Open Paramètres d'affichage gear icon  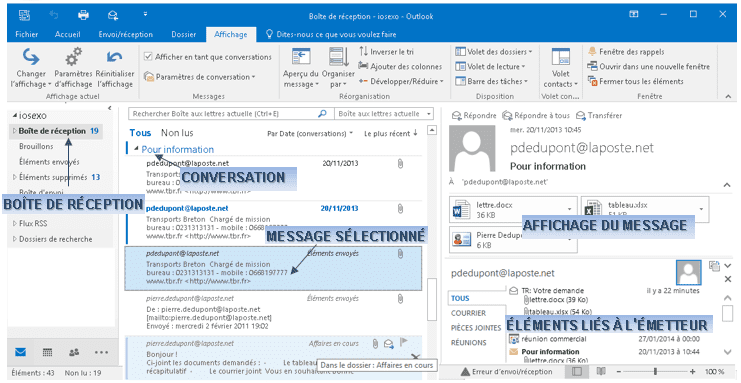click(x=73, y=58)
